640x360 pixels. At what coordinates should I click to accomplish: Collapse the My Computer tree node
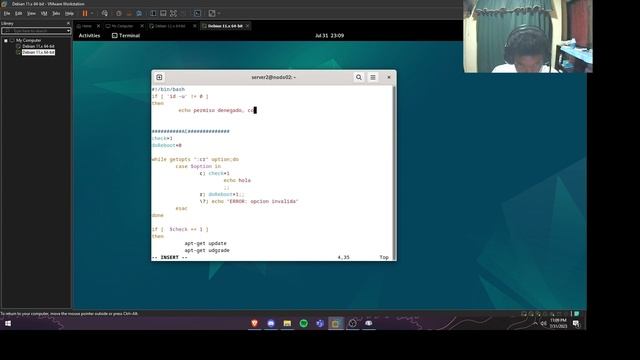6,40
